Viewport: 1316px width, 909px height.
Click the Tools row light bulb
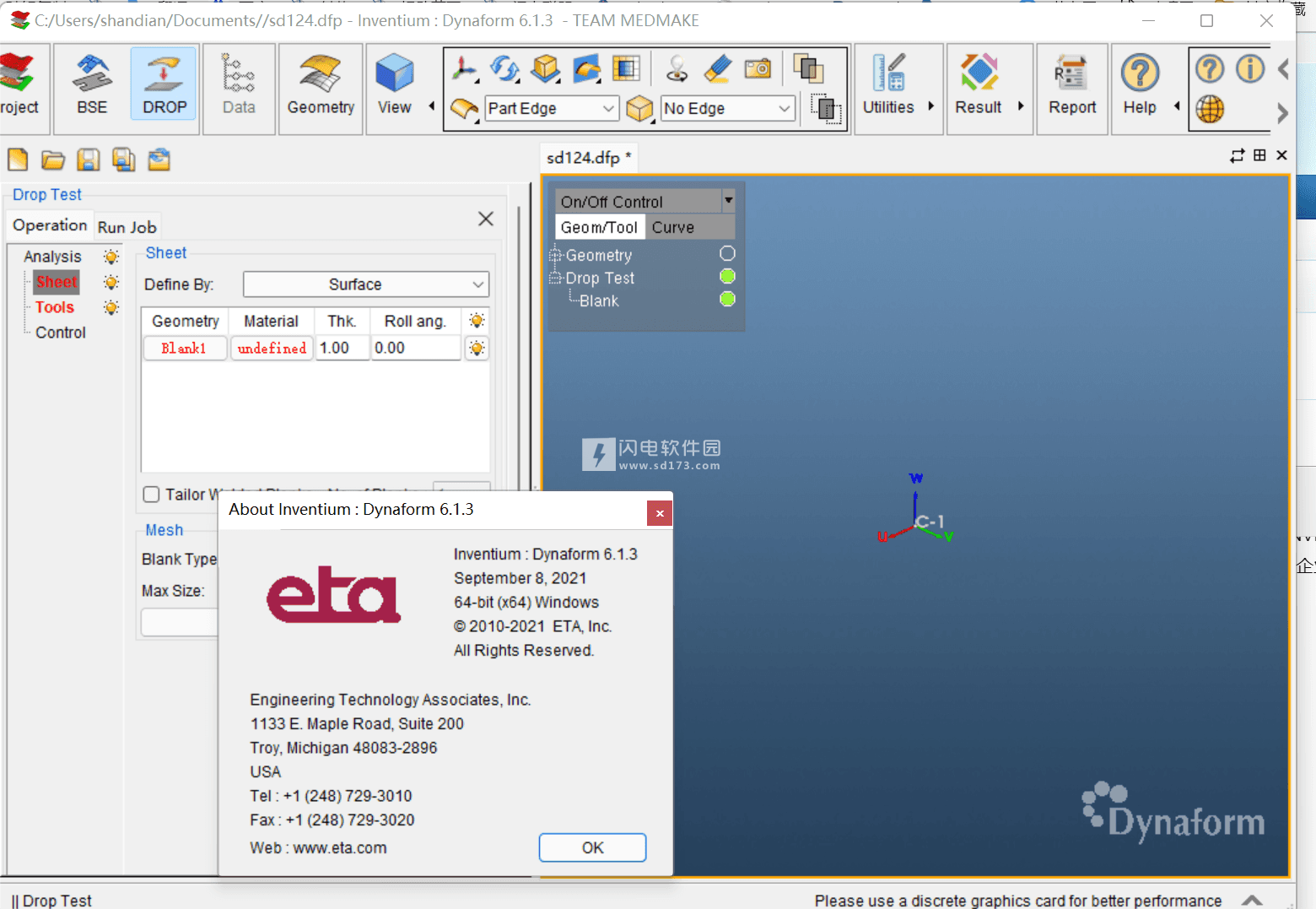(x=111, y=307)
